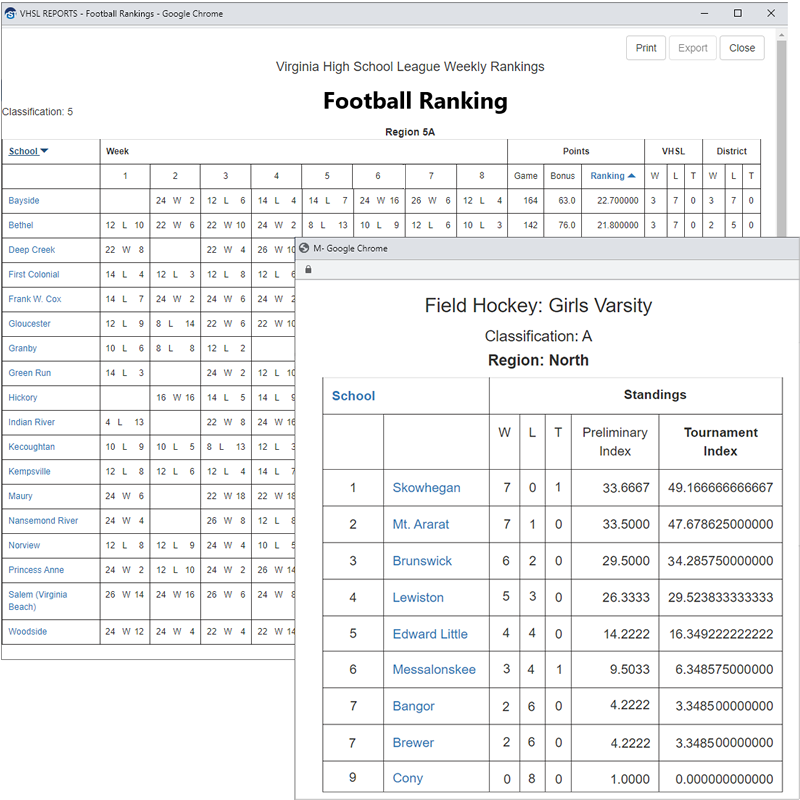Minimize the VHSL Reports Chrome window
This screenshot has width=800, height=800.
point(705,14)
